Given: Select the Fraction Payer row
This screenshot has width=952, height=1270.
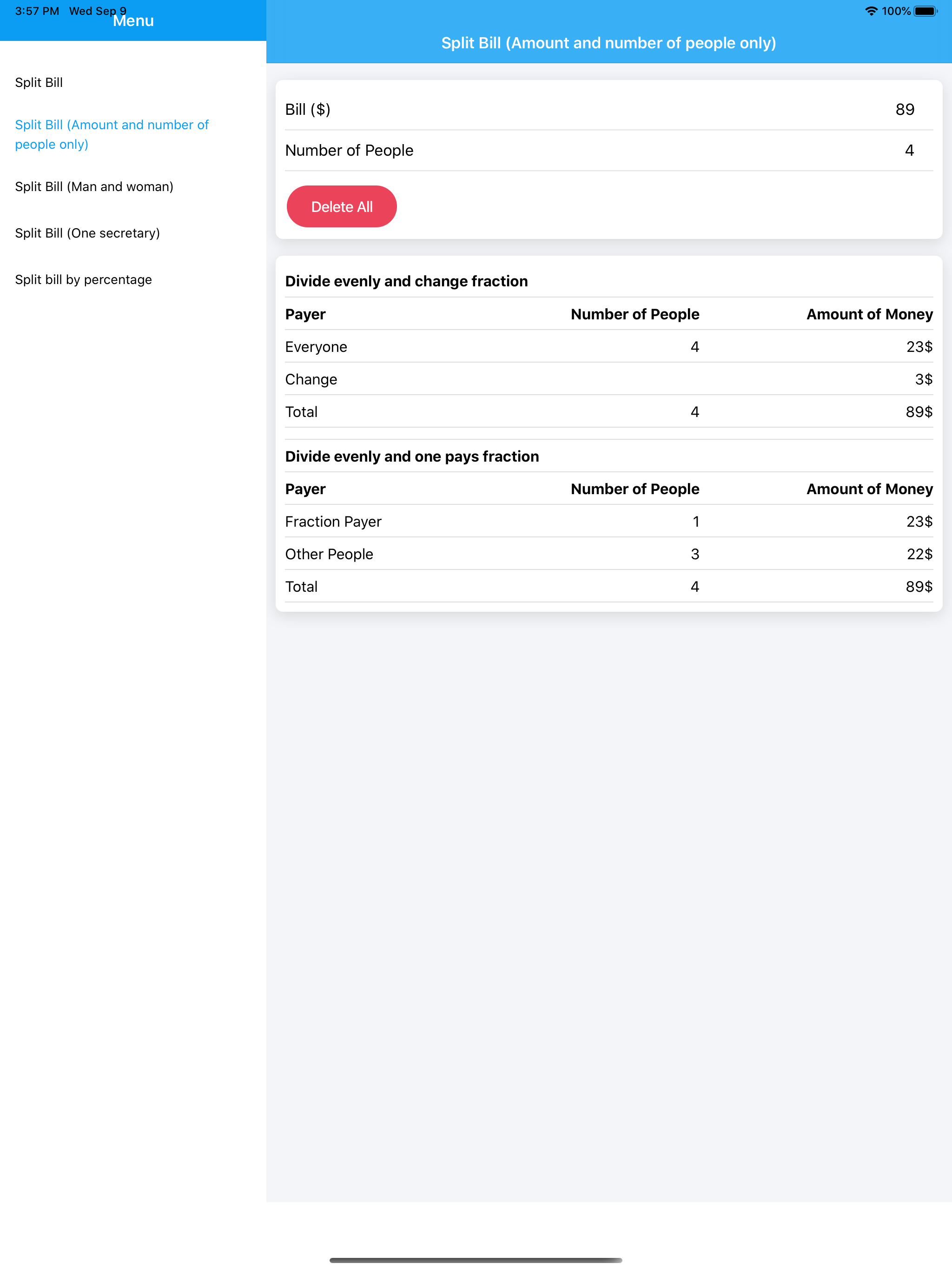Looking at the screenshot, I should [x=608, y=521].
